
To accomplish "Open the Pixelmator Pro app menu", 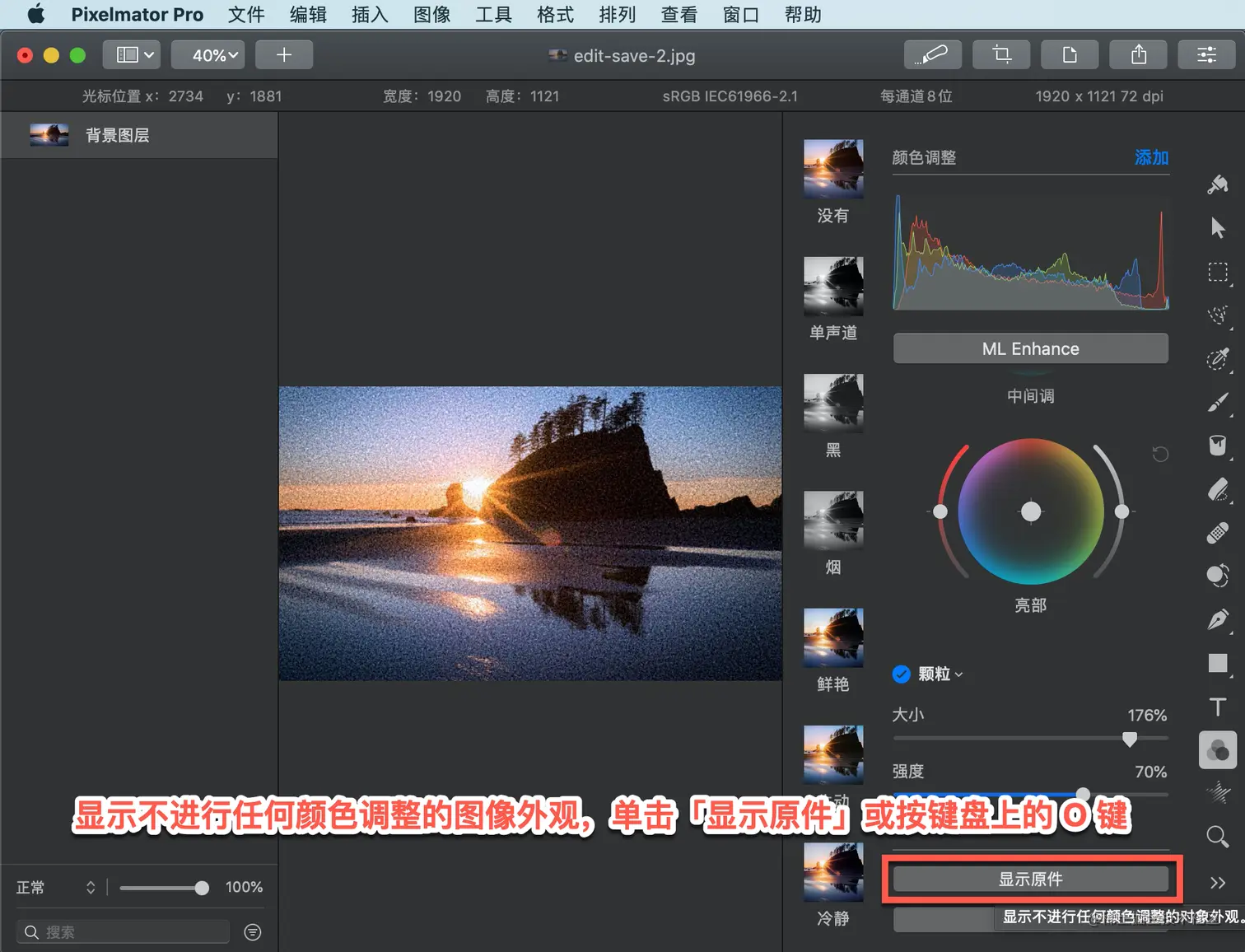I will (137, 15).
